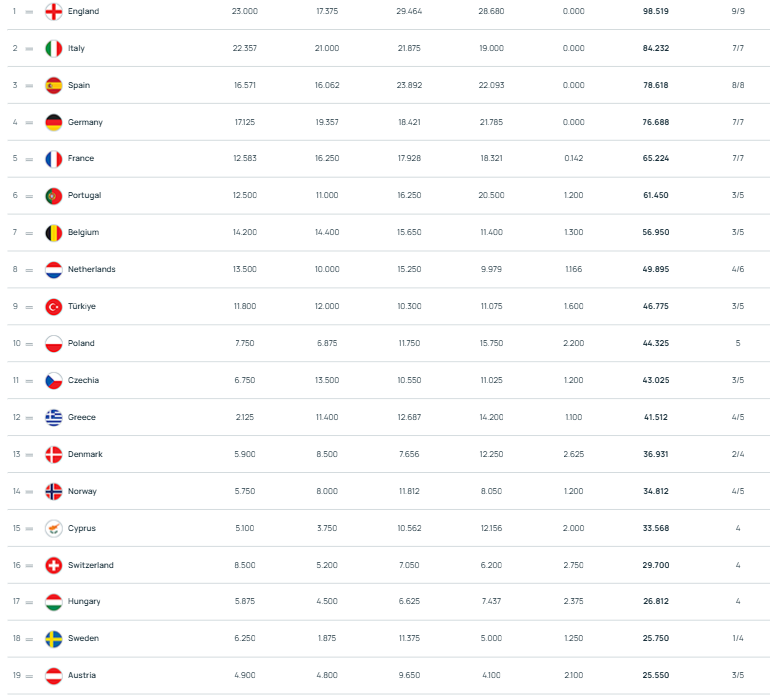Click Austria's rank change indicator
This screenshot has height=695, width=770.
click(x=29, y=676)
